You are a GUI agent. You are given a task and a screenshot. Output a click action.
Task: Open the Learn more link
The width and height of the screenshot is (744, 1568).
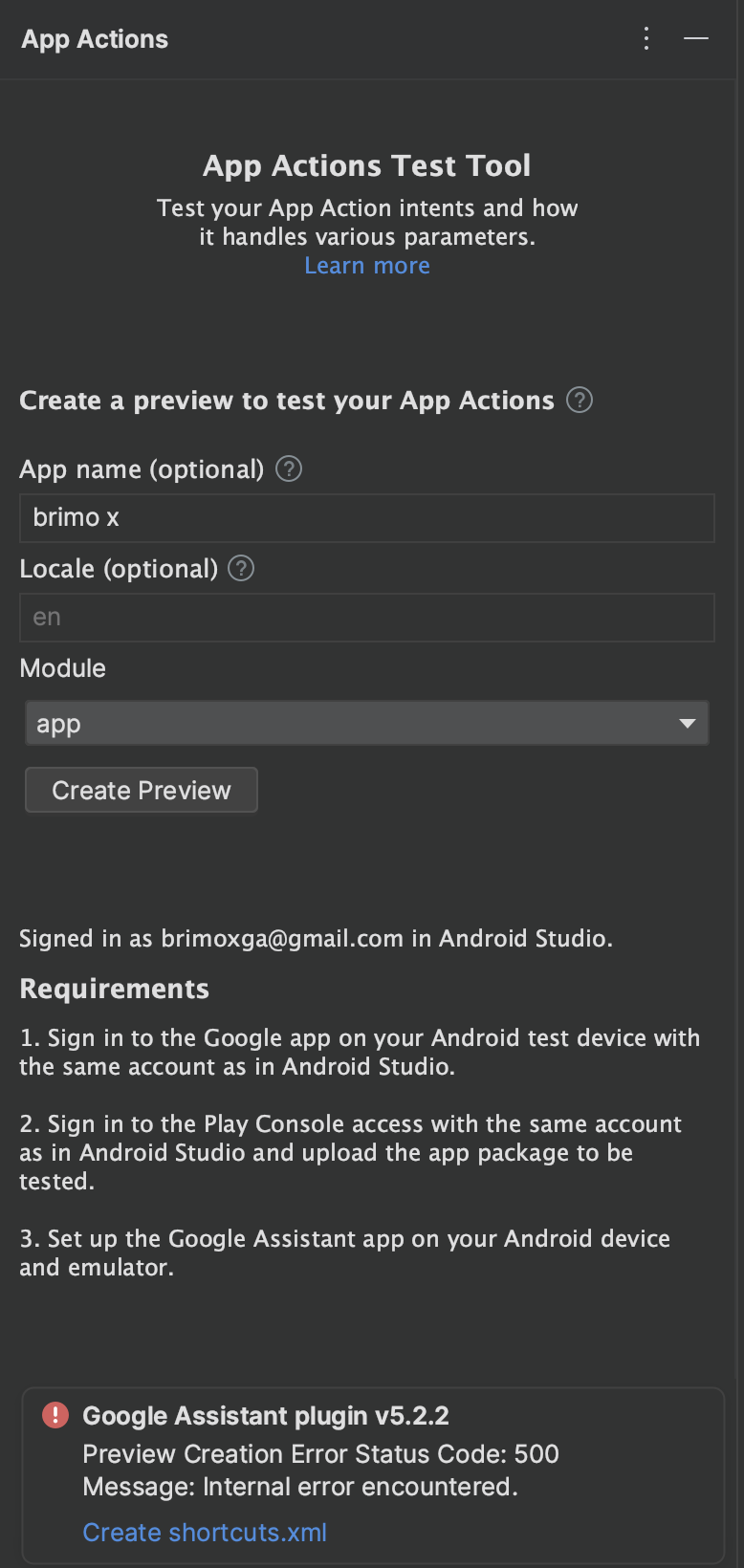367,266
